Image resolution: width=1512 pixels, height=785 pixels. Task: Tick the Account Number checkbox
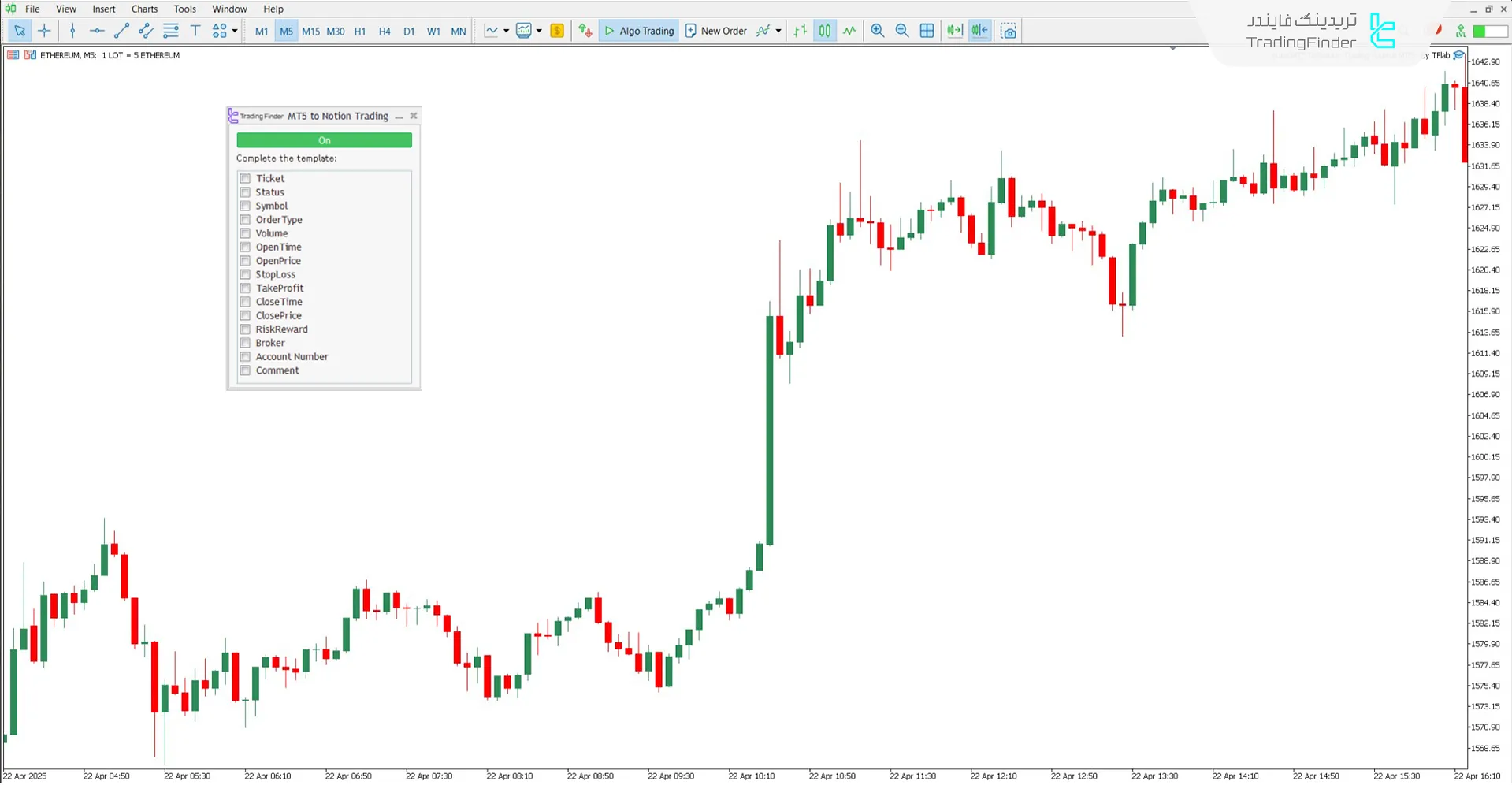(x=245, y=357)
